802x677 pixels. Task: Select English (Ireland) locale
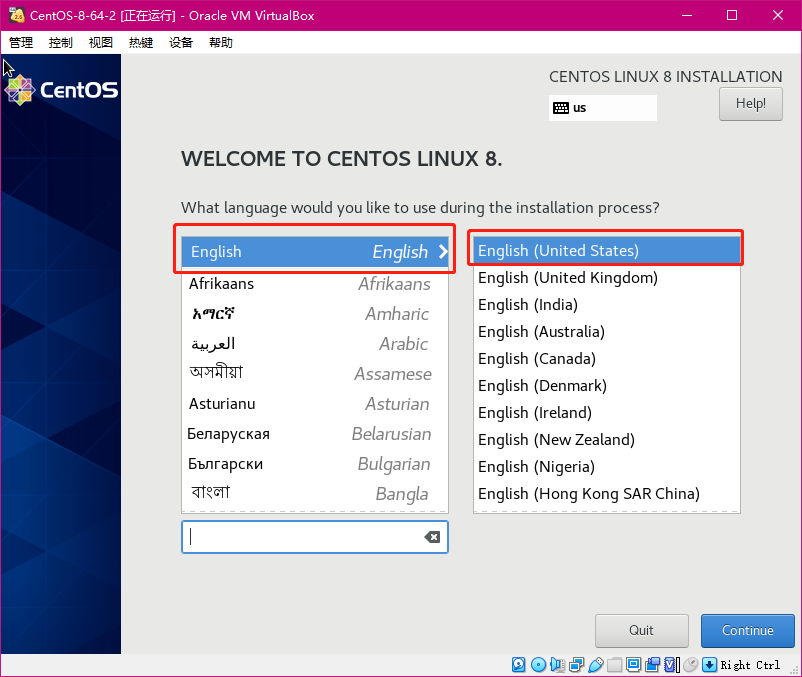click(x=607, y=413)
